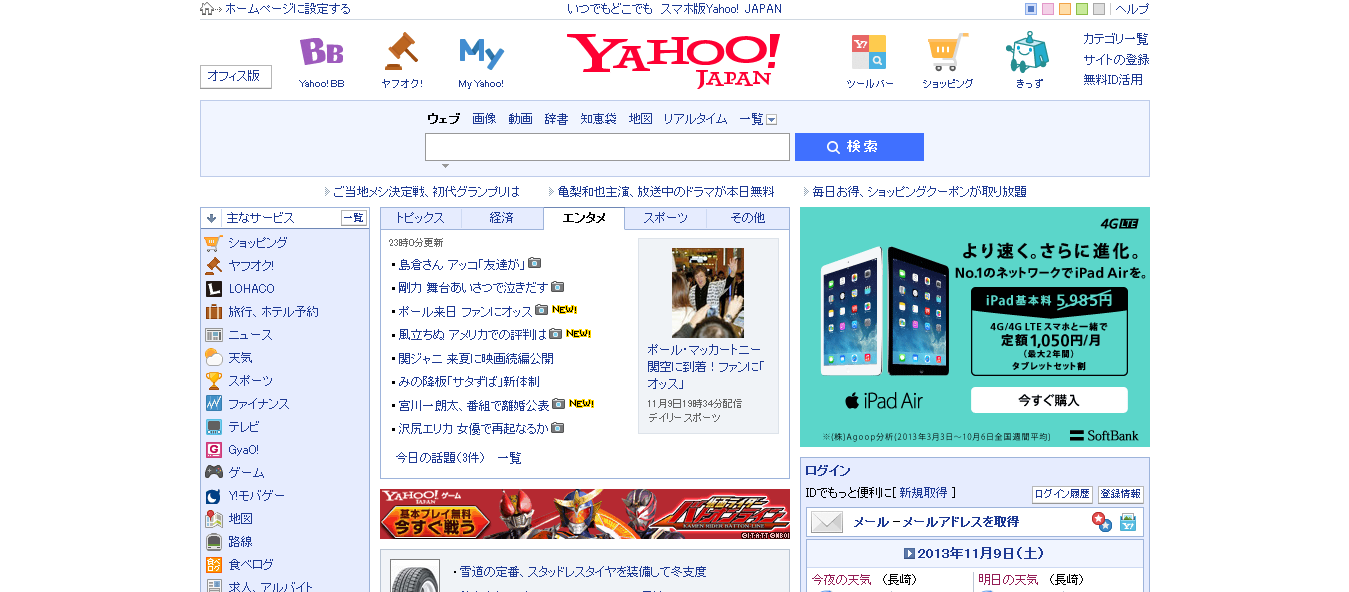The height and width of the screenshot is (592, 1349).
Task: Click the gamepad icon for ゲーム
Action: pyautogui.click(x=213, y=473)
